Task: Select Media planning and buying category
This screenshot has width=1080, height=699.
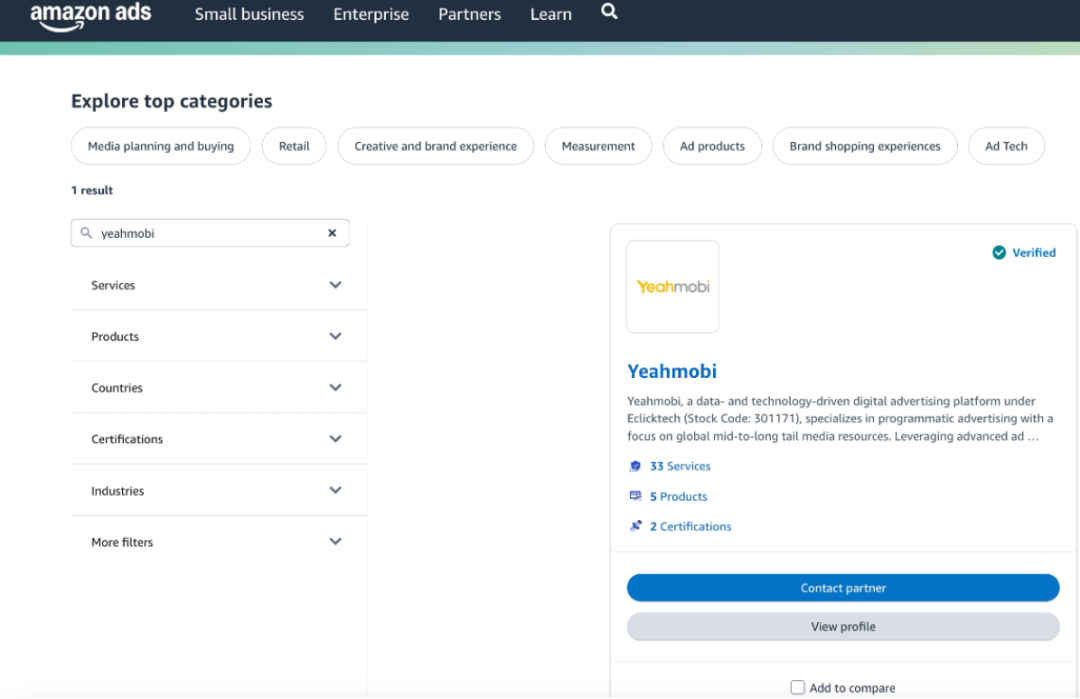Action: (160, 146)
